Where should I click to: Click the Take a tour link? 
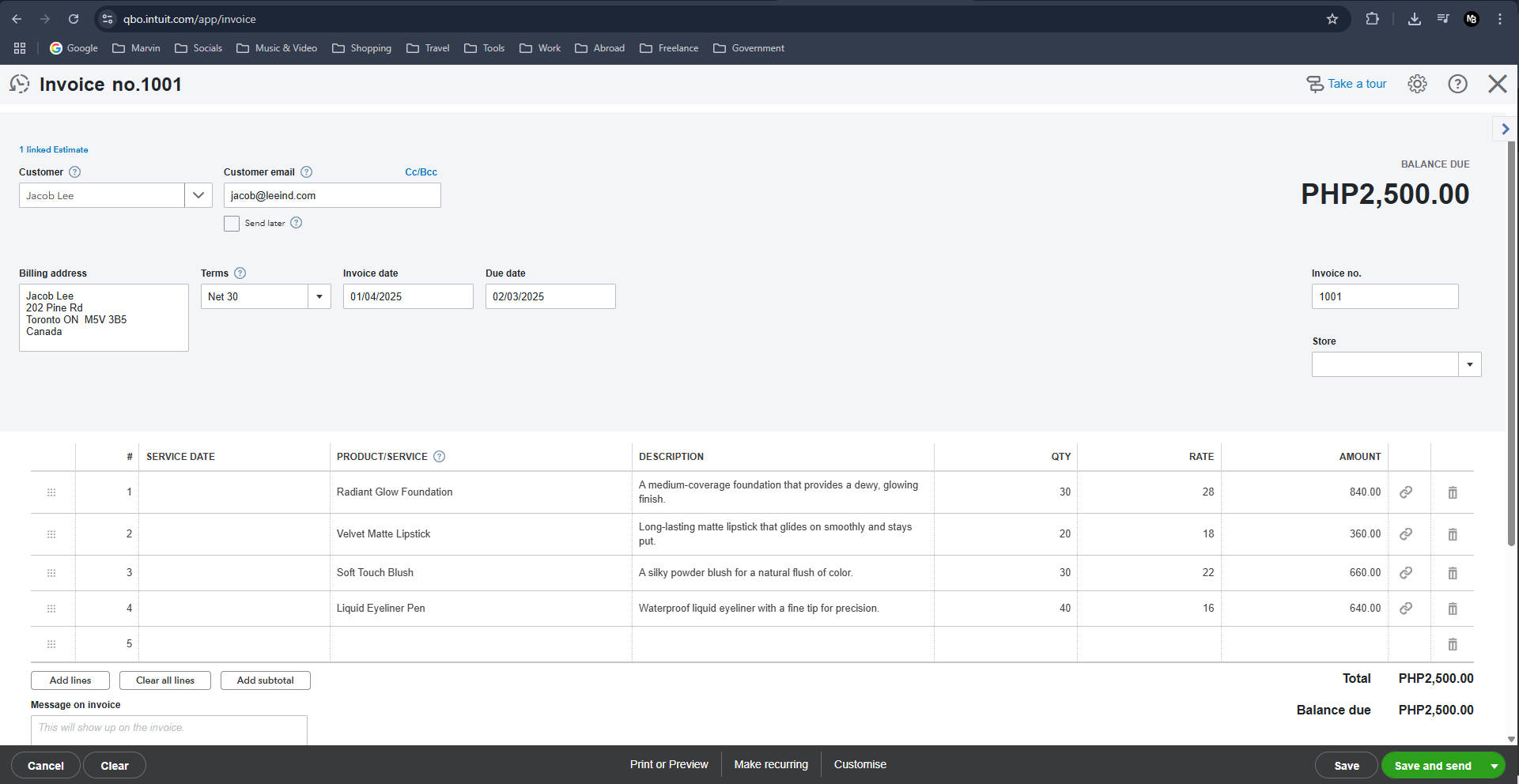[1347, 84]
